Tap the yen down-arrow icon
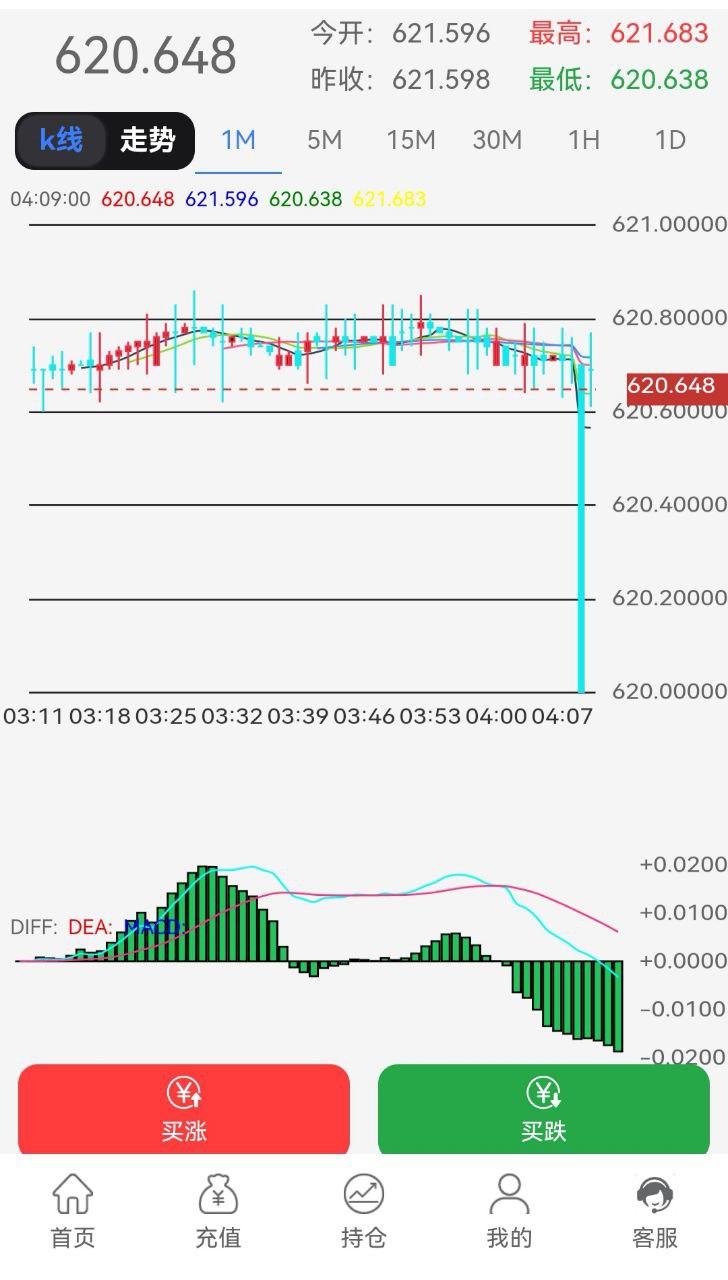The image size is (728, 1280). 543,1093
